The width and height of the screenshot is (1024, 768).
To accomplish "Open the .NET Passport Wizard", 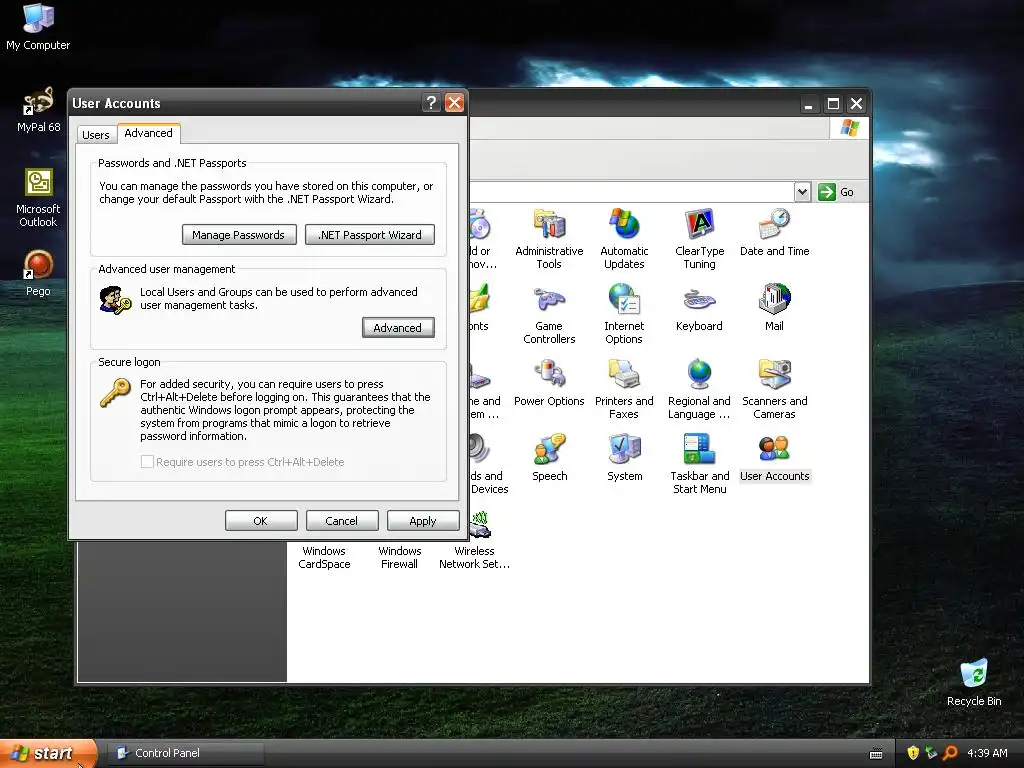I will (370, 234).
